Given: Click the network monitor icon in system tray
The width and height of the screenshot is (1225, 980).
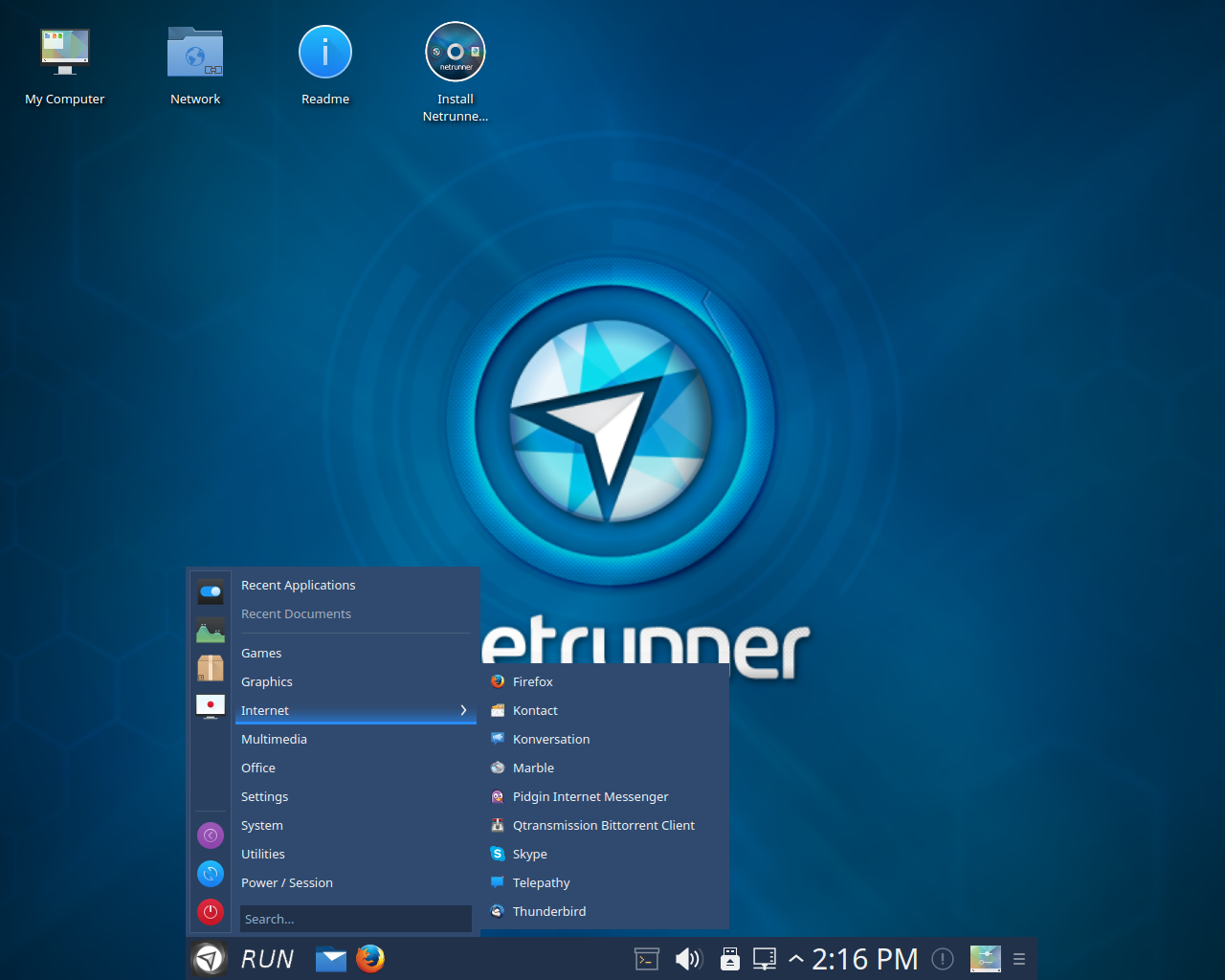Looking at the screenshot, I should [765, 959].
